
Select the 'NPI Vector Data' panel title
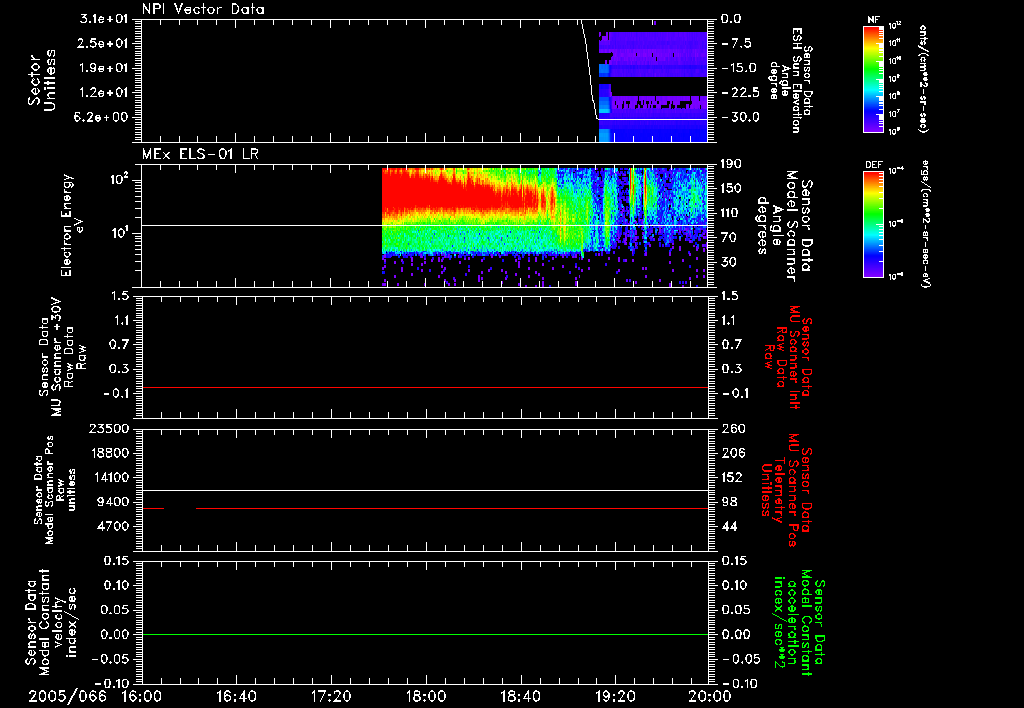tap(203, 9)
